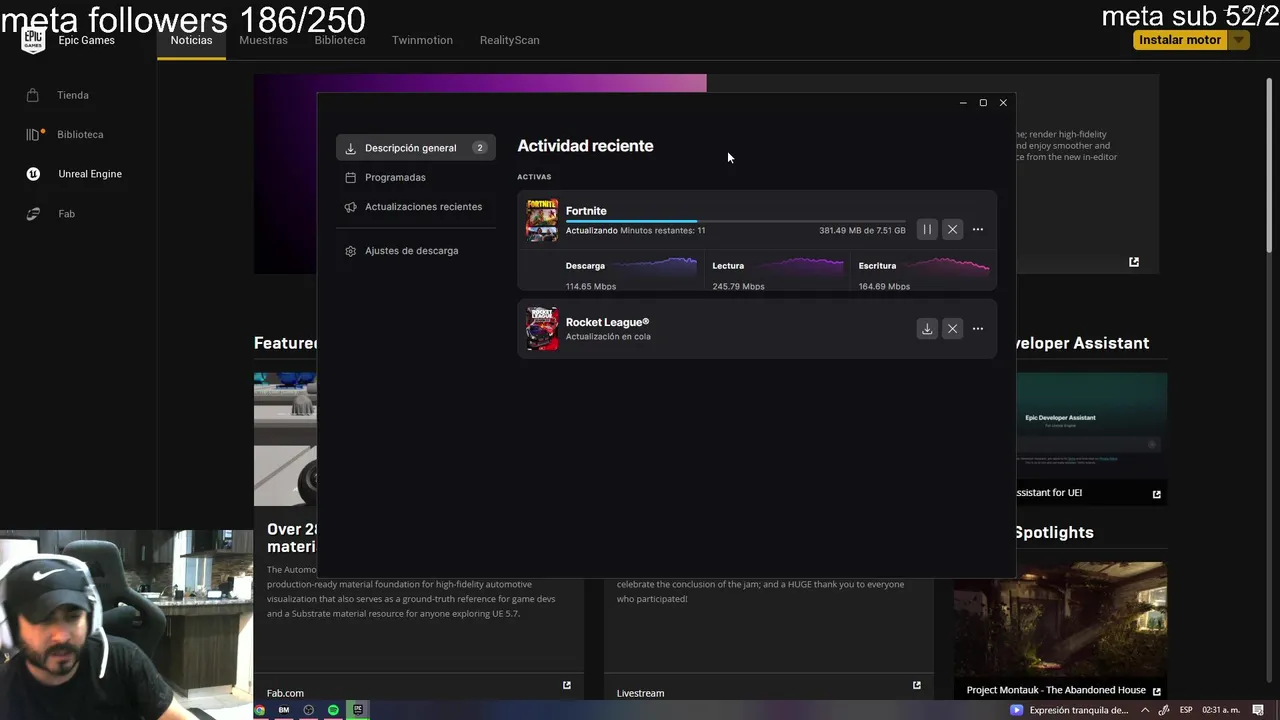Switch to the Muestras tab

click(x=263, y=40)
